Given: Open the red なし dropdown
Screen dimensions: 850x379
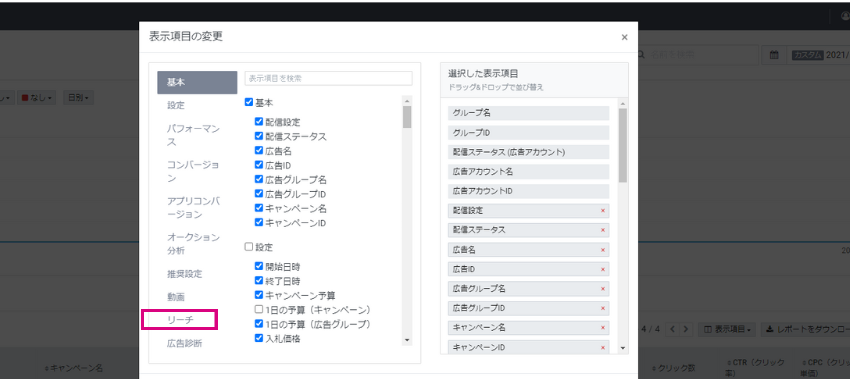Looking at the screenshot, I should pos(37,98).
